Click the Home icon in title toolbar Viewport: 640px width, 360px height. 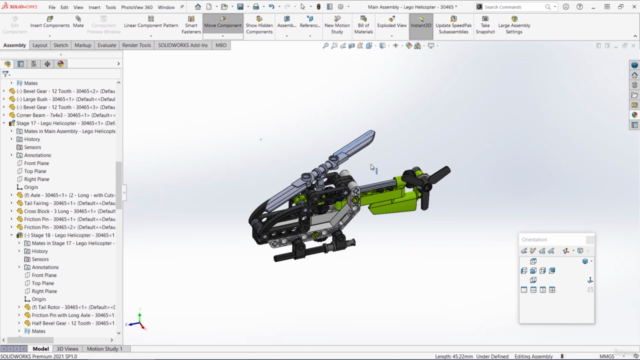(198, 7)
